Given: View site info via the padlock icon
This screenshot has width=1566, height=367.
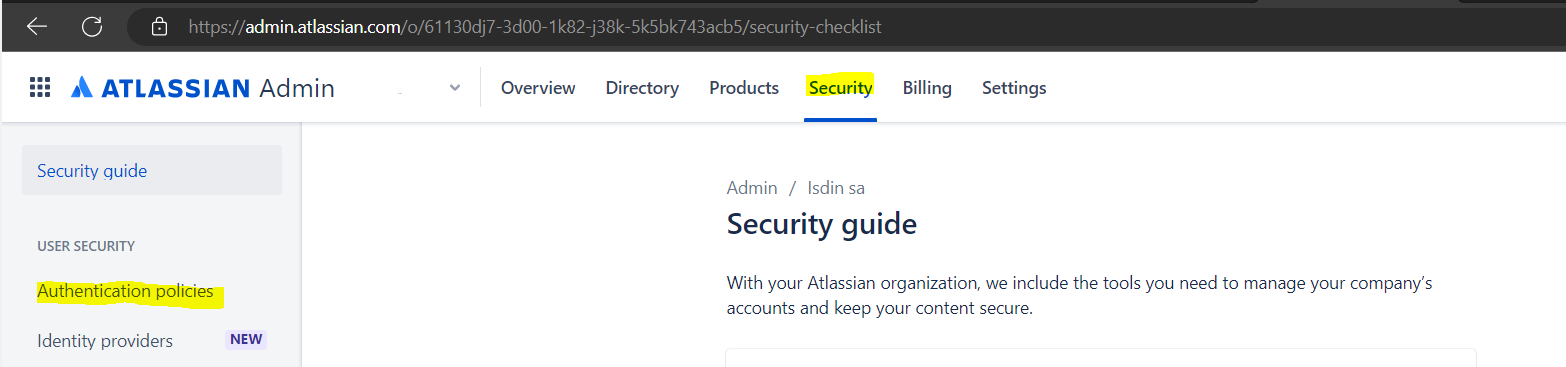Looking at the screenshot, I should coord(158,27).
